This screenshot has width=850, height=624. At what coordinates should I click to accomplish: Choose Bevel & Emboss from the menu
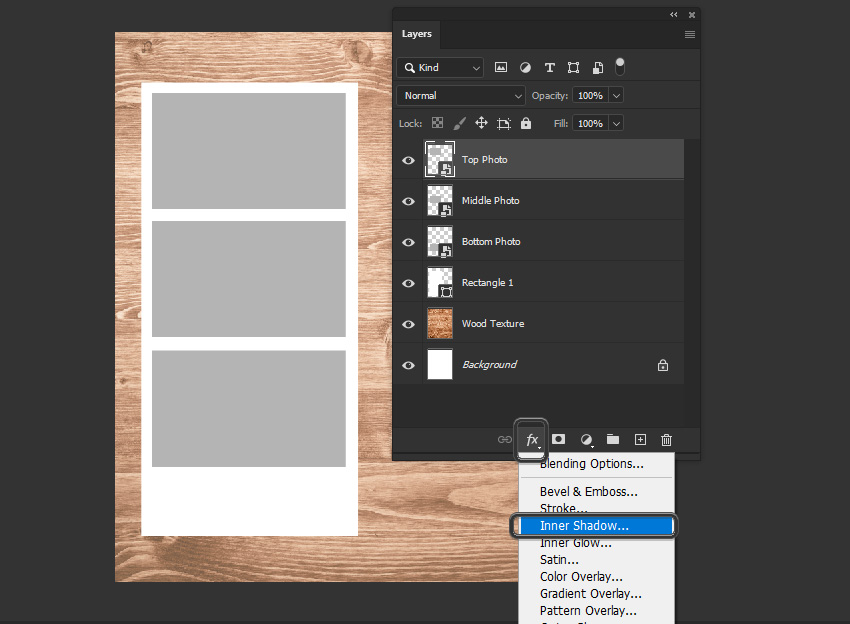point(589,492)
